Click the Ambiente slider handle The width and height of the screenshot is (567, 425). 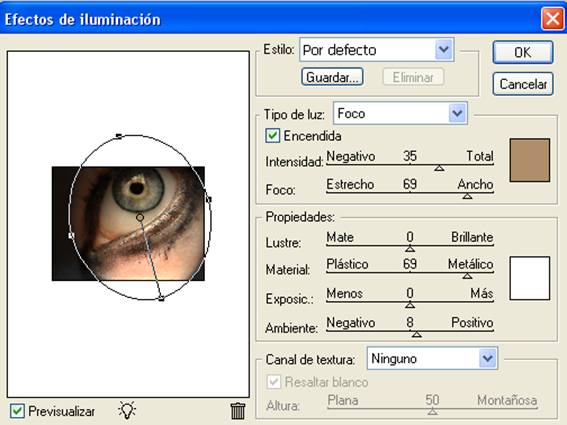[417, 335]
